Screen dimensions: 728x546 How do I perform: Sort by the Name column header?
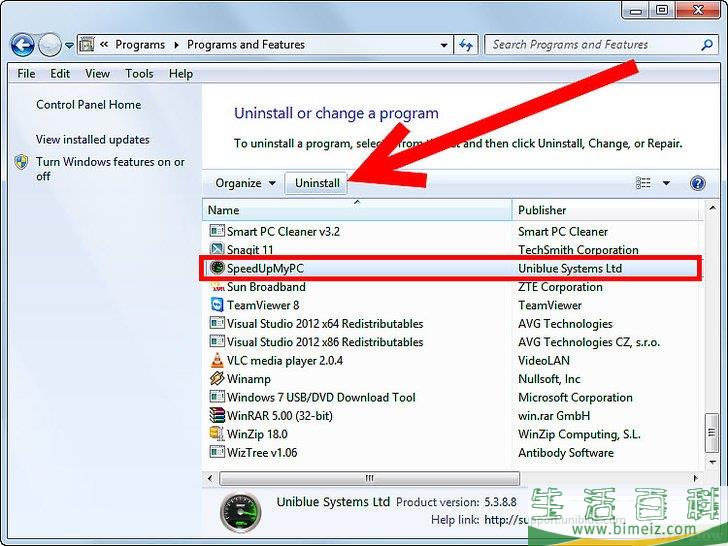[357, 210]
